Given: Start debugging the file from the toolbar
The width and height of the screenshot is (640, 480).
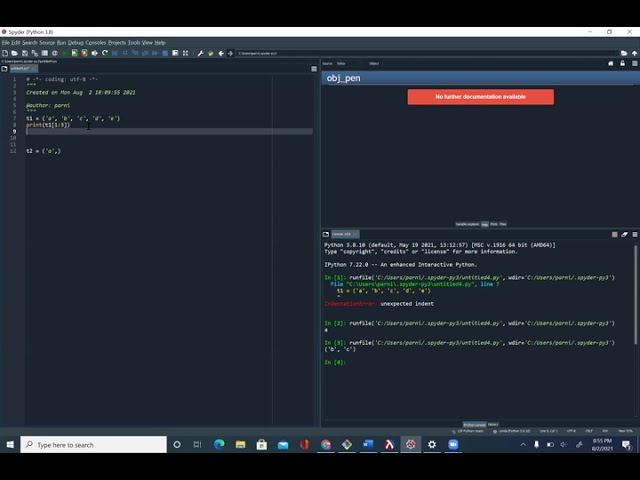Looking at the screenshot, I should 115,53.
